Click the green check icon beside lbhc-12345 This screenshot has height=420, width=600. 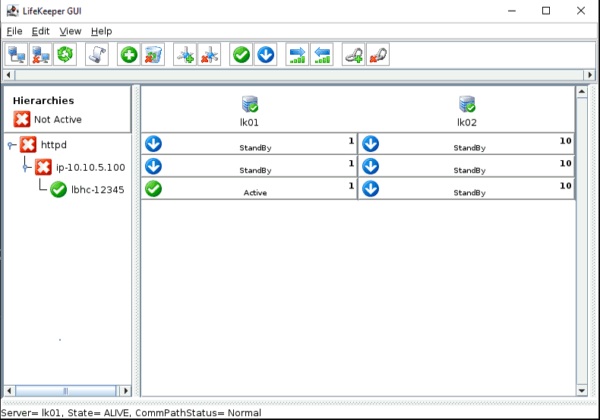[59, 189]
